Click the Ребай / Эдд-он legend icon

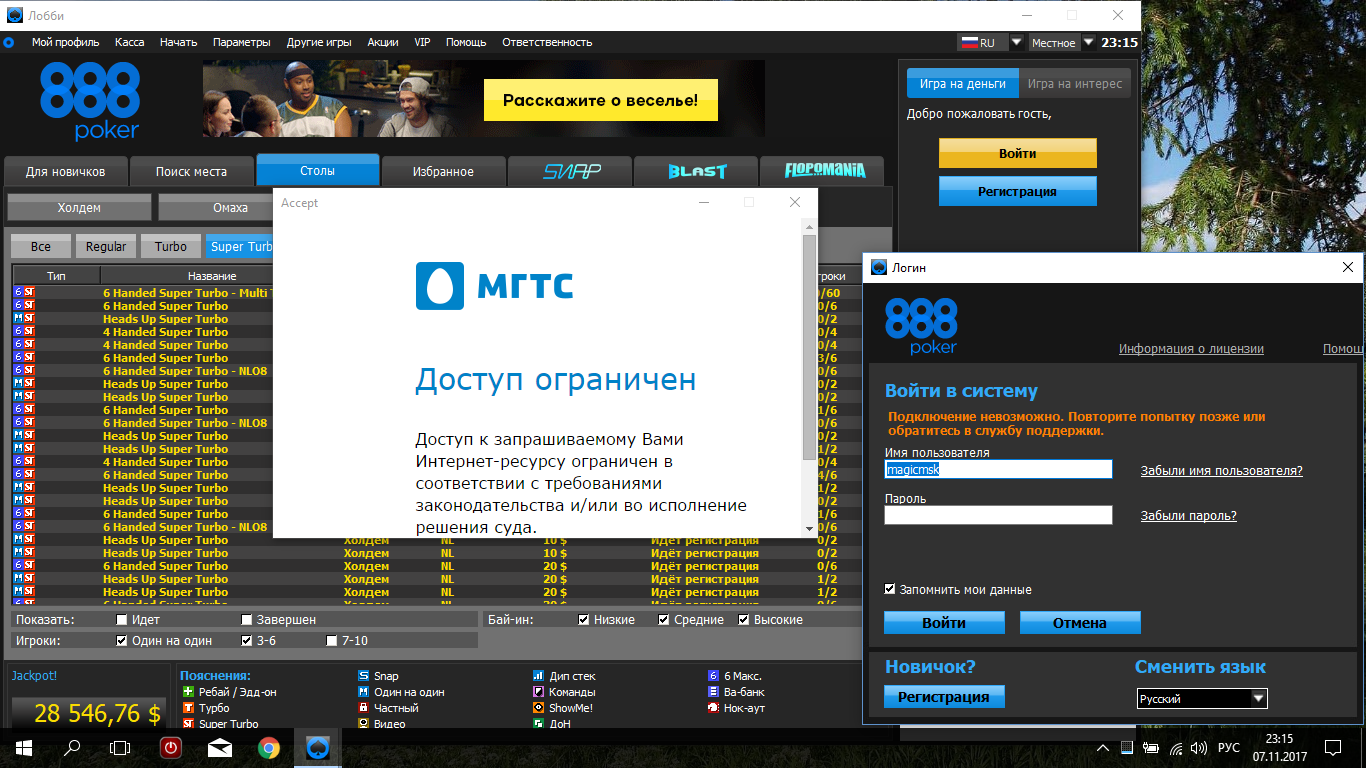[x=187, y=691]
